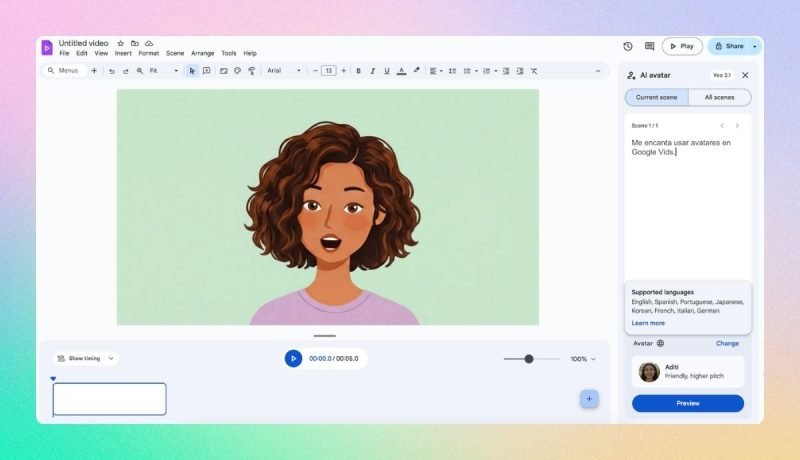Click the Google Vids logo icon
The width and height of the screenshot is (800, 460).
tap(47, 47)
